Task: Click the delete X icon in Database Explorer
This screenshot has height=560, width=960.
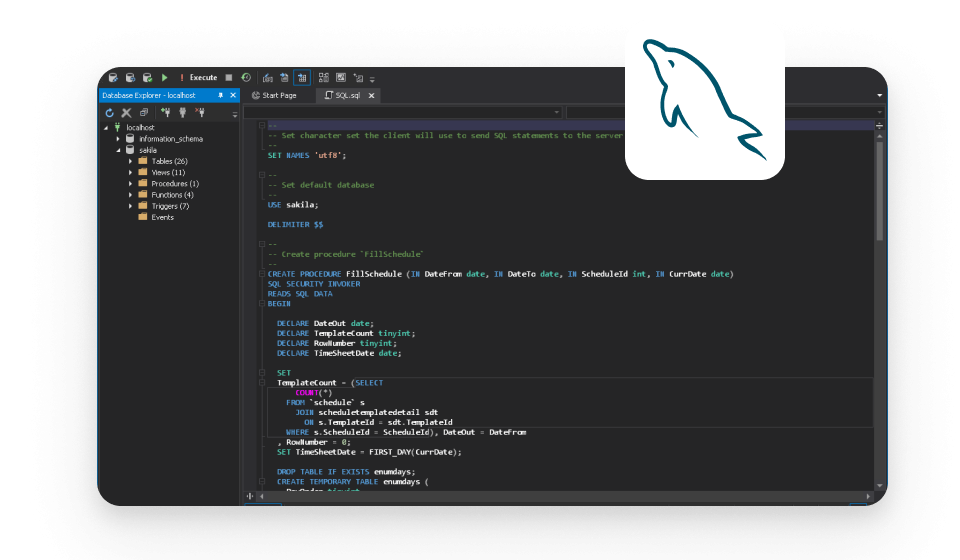Action: (127, 113)
